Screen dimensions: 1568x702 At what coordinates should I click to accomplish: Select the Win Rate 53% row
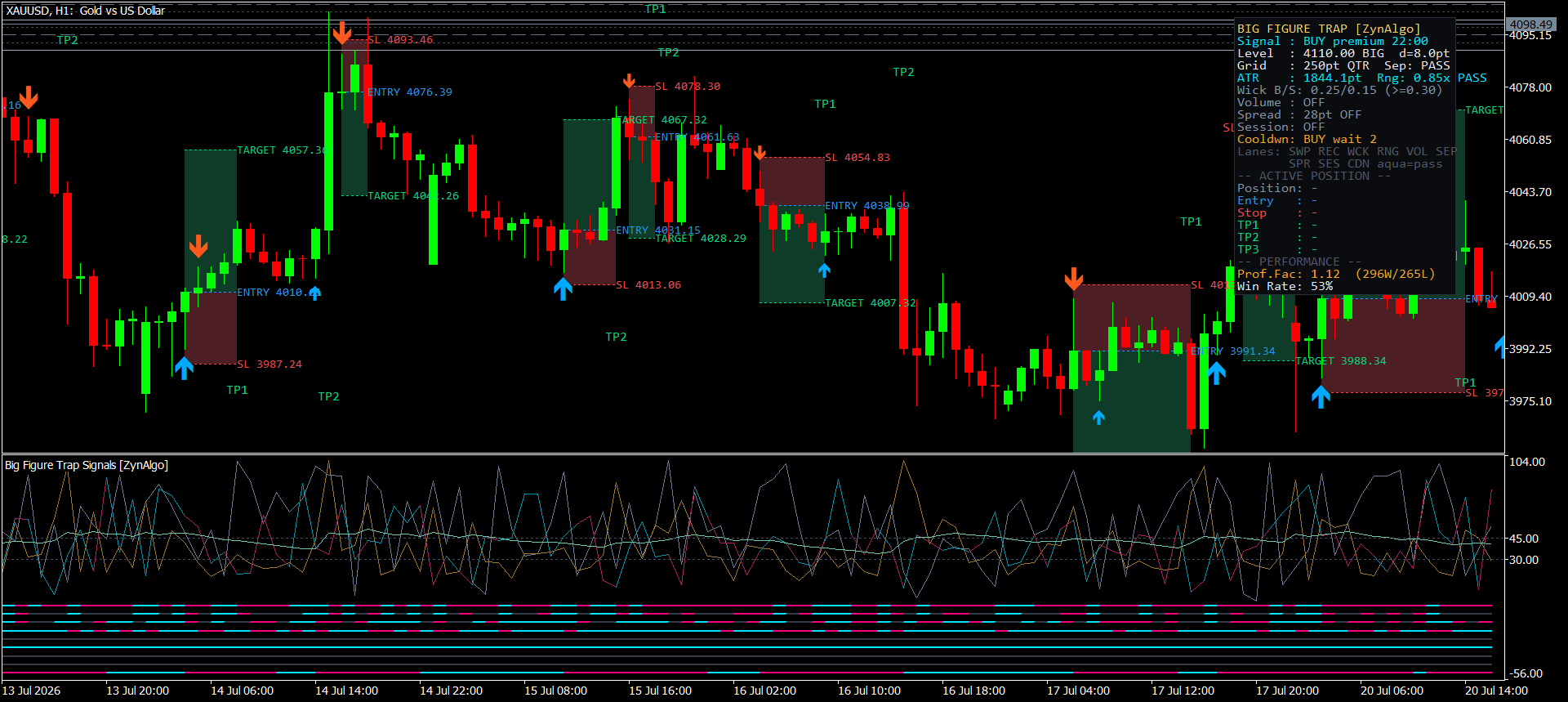click(x=1285, y=286)
